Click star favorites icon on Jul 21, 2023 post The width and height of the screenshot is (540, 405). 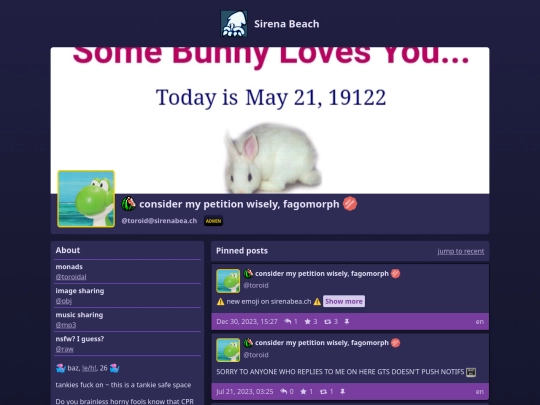[303, 391]
